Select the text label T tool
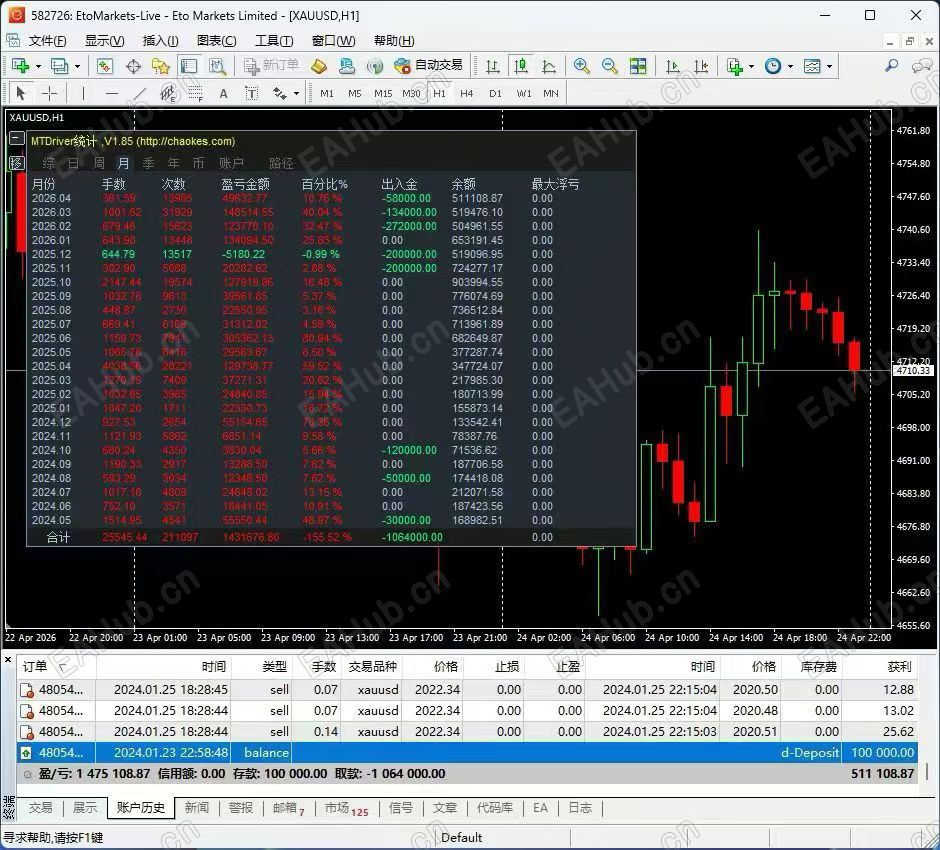940x850 pixels. pyautogui.click(x=252, y=93)
